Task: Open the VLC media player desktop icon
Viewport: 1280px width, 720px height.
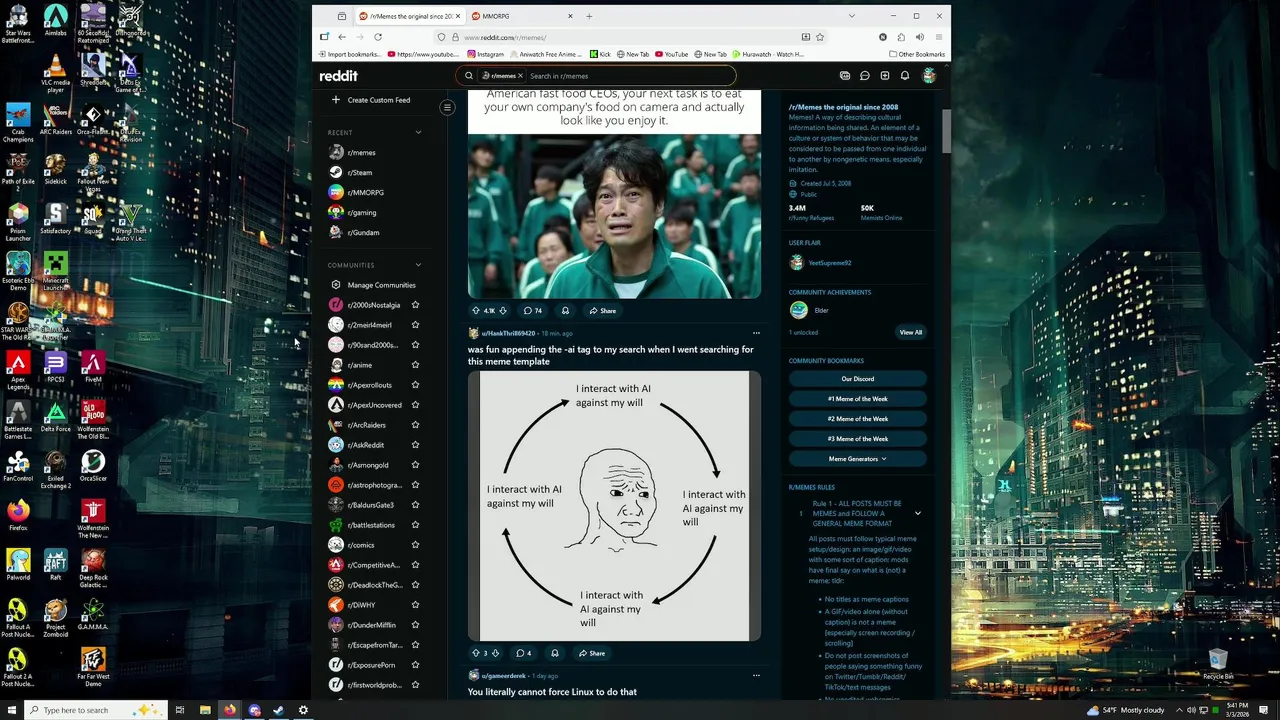Action: pyautogui.click(x=55, y=73)
